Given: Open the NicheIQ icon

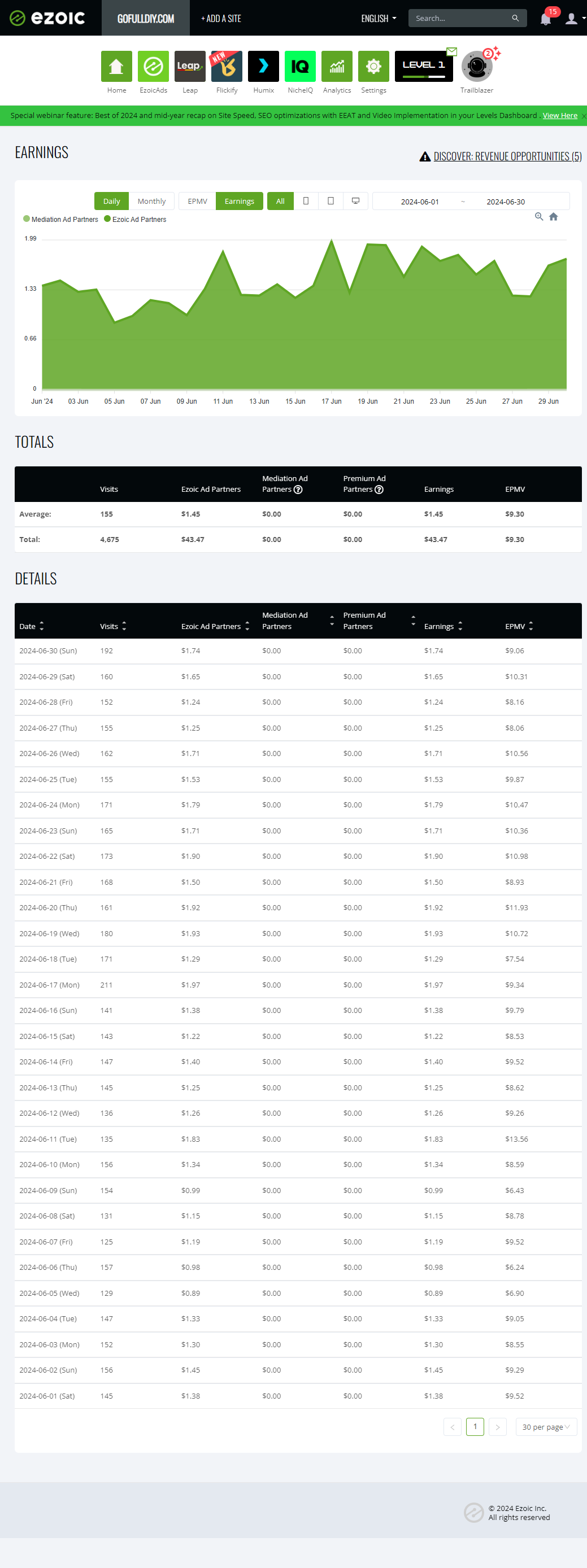Looking at the screenshot, I should coord(300,67).
